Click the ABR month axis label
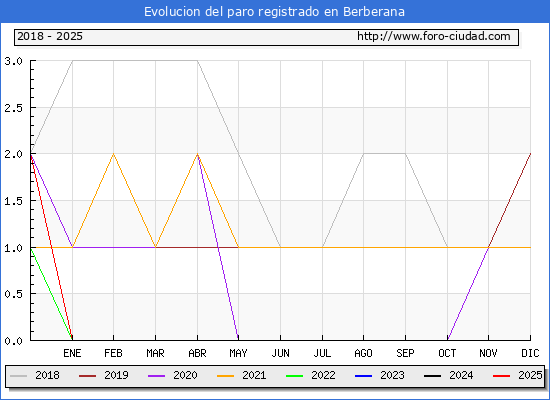The image size is (550, 400). click(x=197, y=353)
